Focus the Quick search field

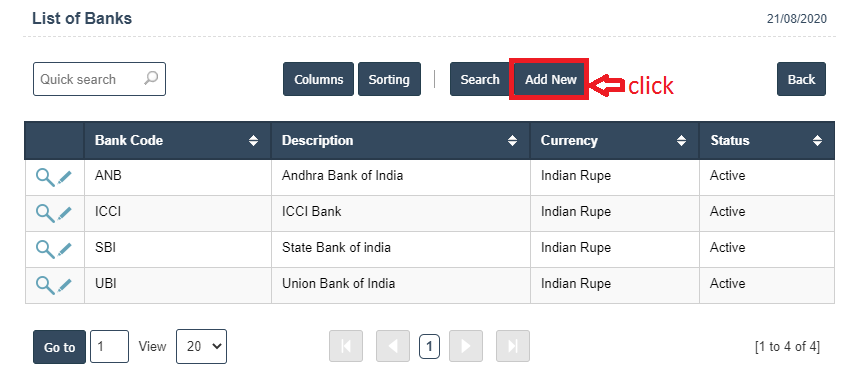click(99, 79)
